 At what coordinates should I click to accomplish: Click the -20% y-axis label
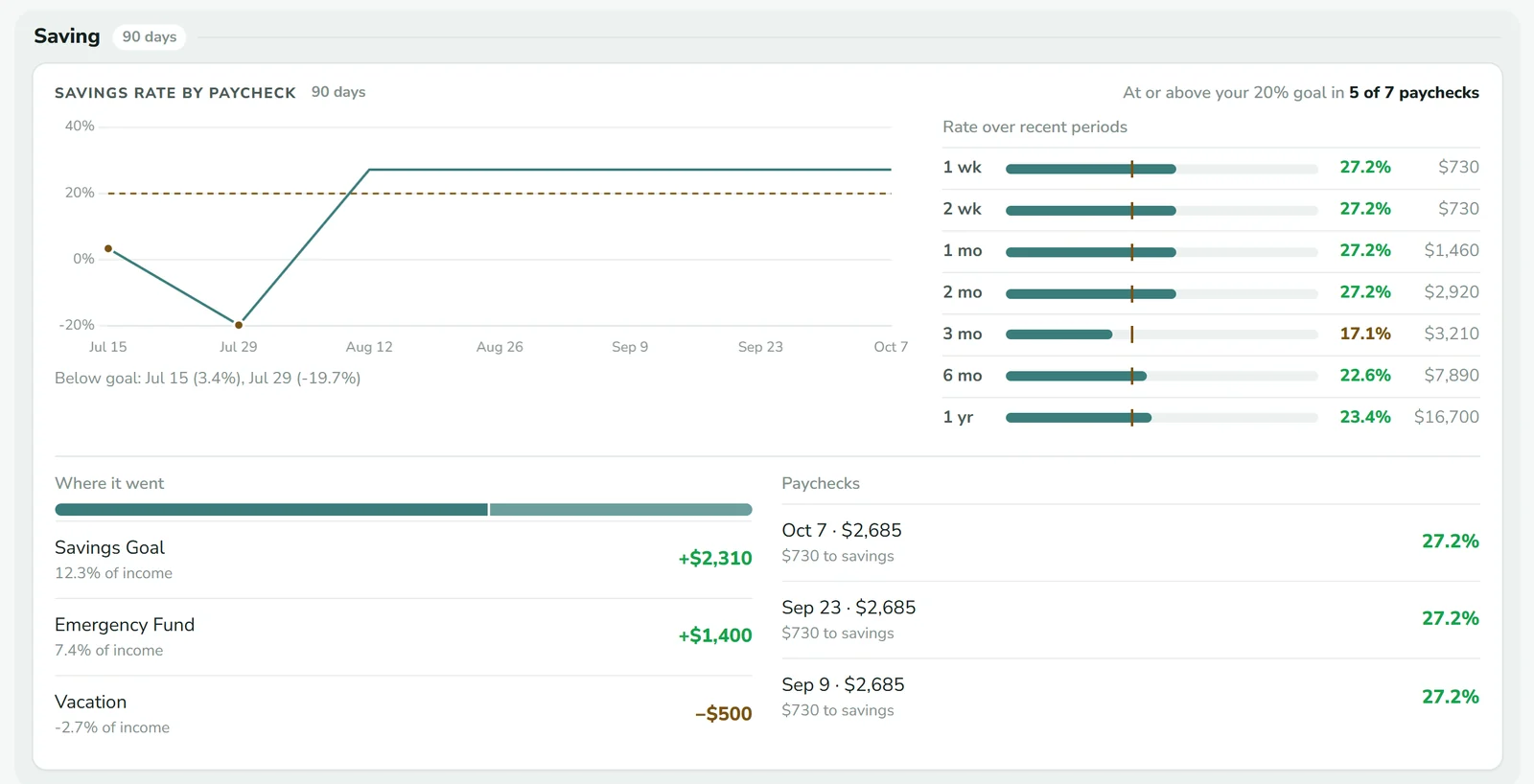point(77,325)
